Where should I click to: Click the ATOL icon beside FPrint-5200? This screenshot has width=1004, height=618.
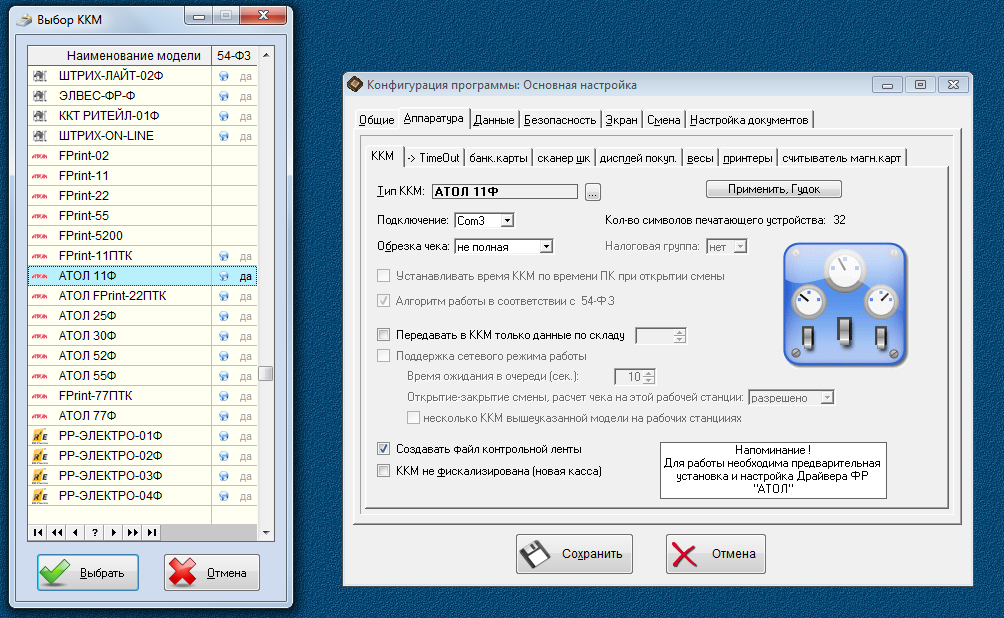[40, 236]
